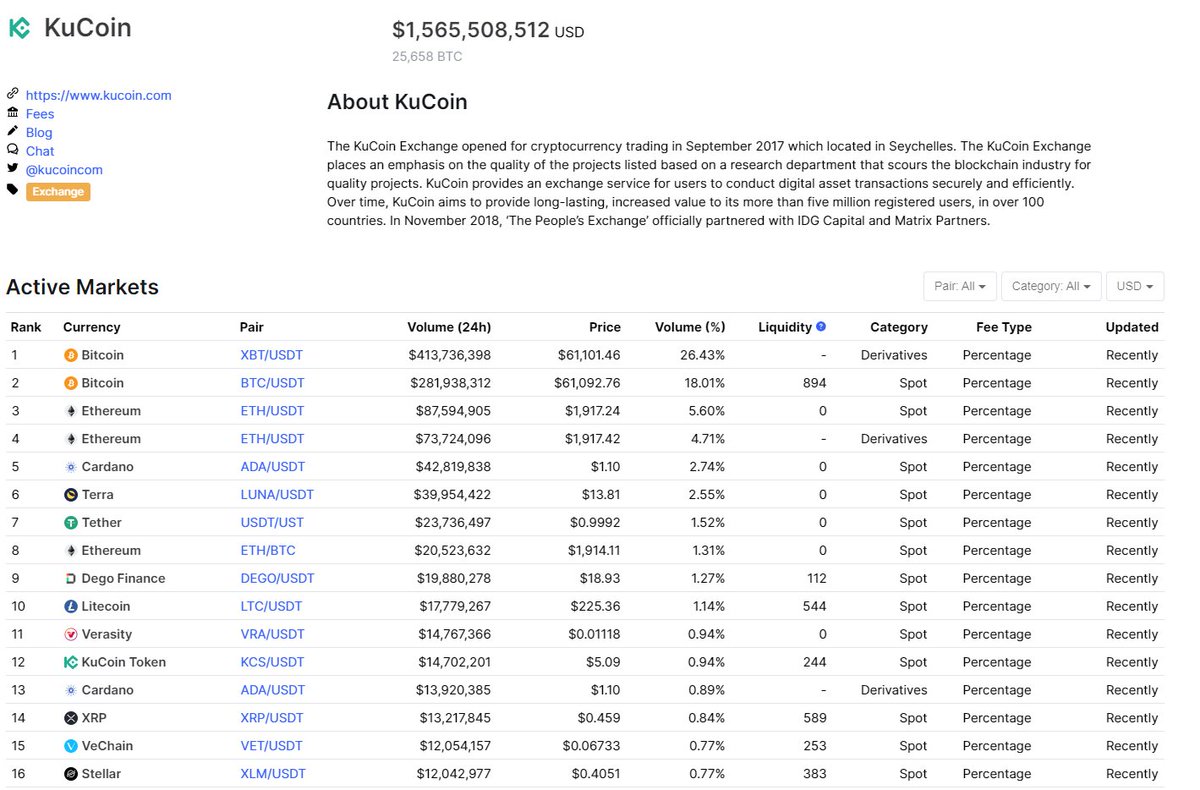Click the speech bubble icon by Chat
1200x790 pixels.
13,150
